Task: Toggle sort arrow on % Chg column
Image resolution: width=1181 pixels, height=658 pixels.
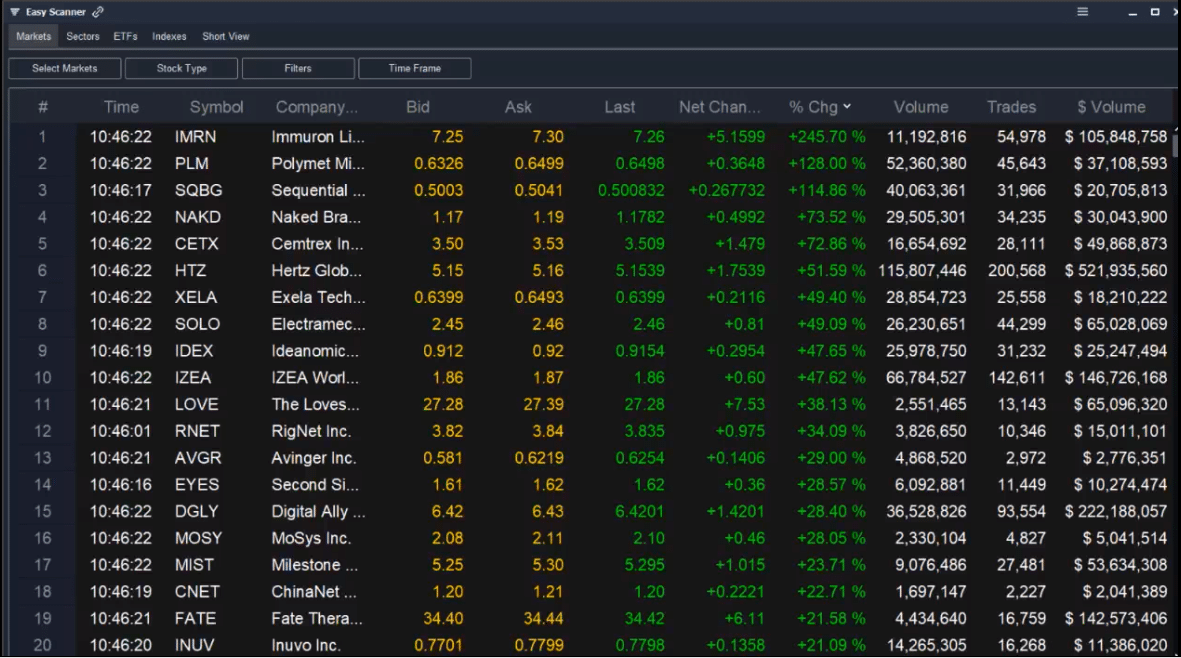Action: click(x=847, y=107)
